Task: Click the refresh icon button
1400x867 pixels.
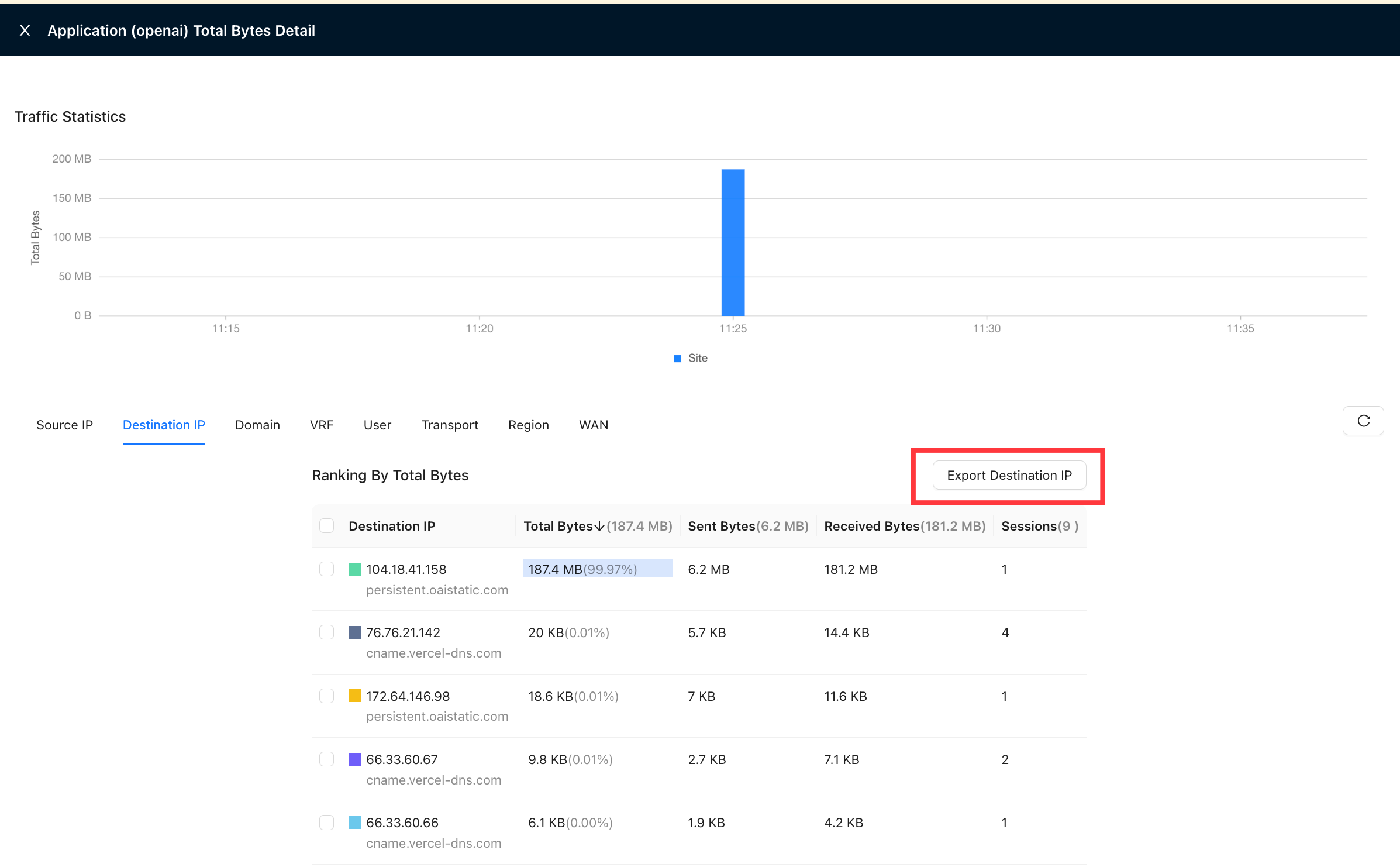Action: pyautogui.click(x=1363, y=421)
